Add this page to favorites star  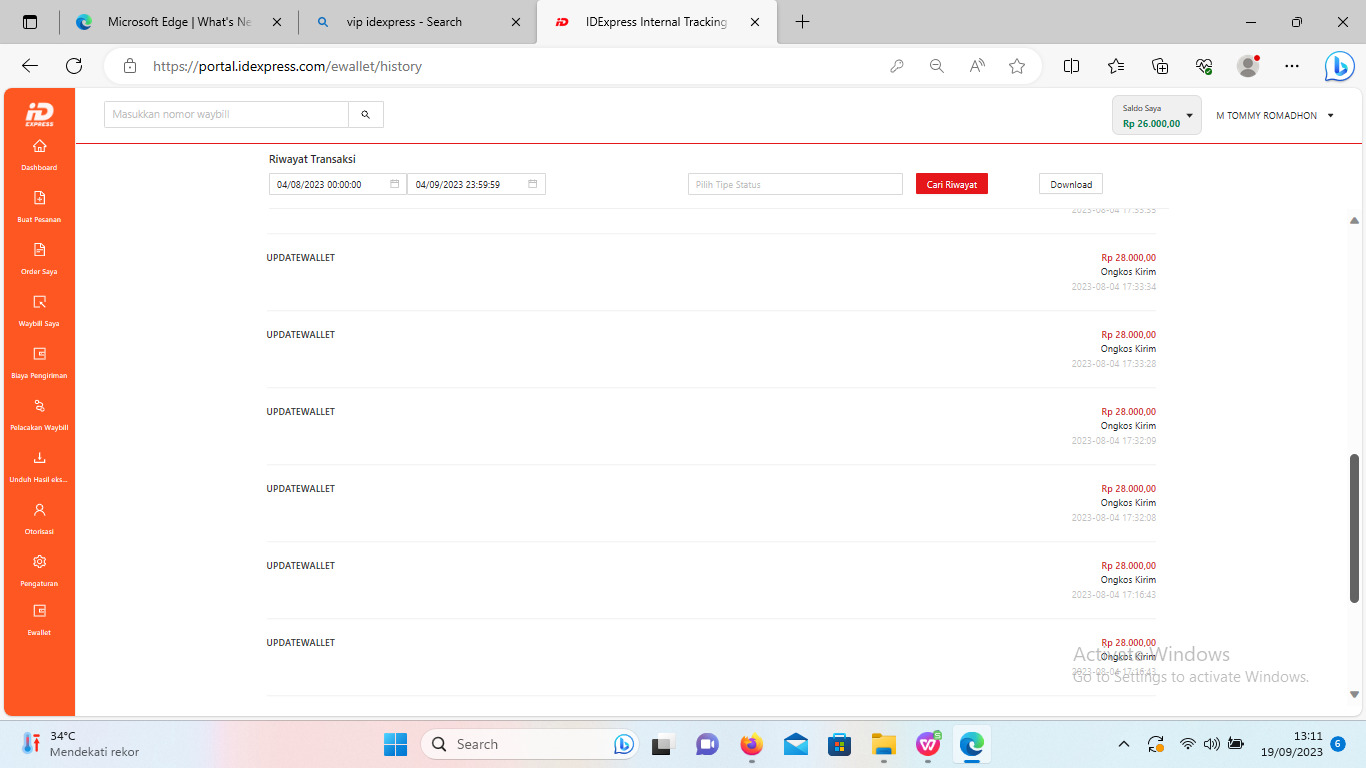[1017, 66]
